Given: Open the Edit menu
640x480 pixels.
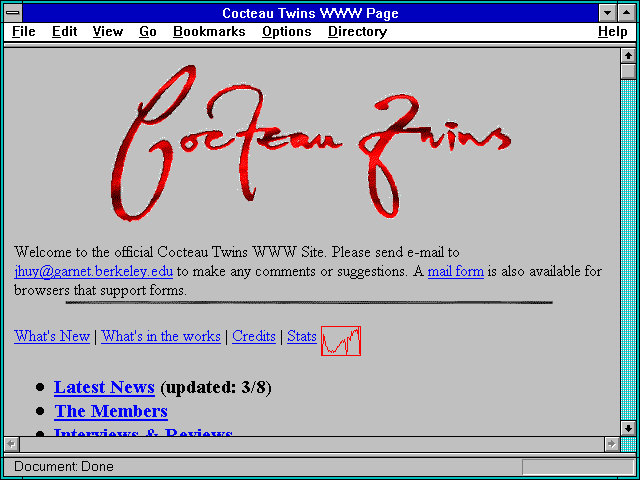Looking at the screenshot, I should pos(64,32).
